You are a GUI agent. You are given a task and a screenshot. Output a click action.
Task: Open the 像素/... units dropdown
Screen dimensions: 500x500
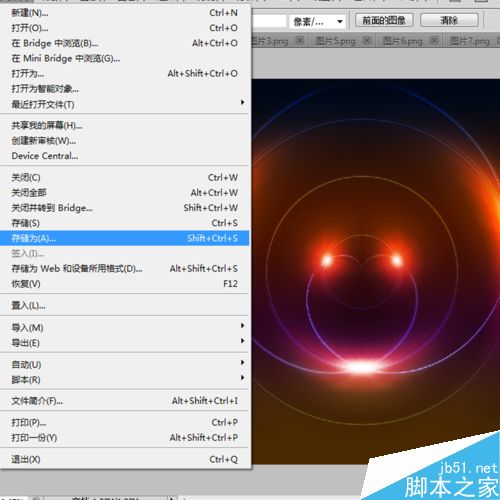[x=318, y=22]
